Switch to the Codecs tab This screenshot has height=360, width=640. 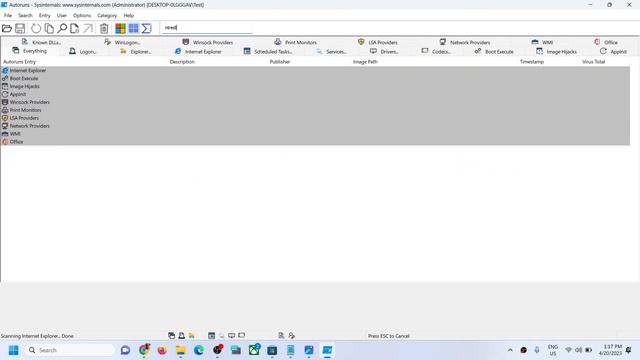tap(436, 51)
